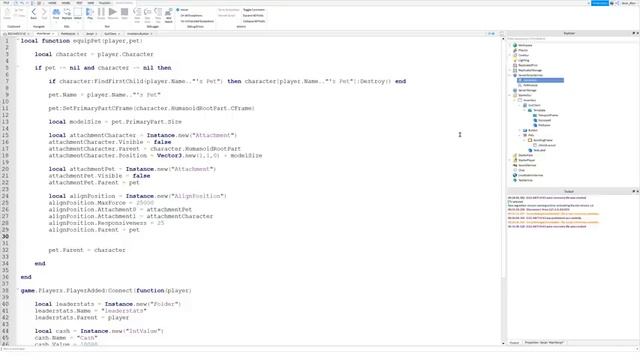This screenshot has width=640, height=360.
Task: Click the Replace tool icon
Action: pos(67,13)
